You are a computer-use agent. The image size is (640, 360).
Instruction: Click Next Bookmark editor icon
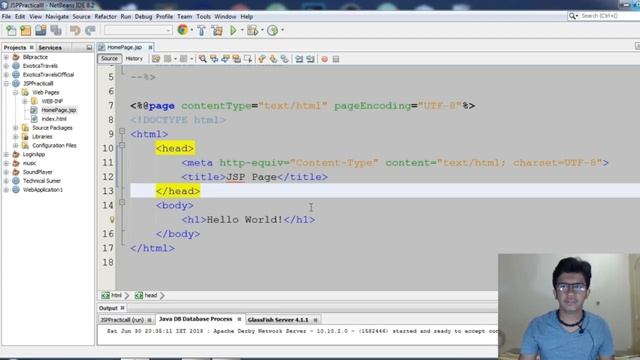(x=273, y=59)
